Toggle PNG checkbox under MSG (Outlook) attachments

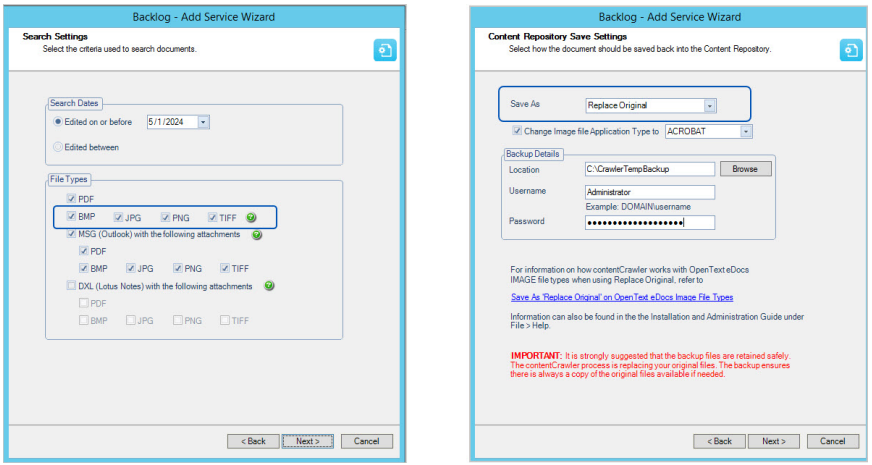pos(177,268)
